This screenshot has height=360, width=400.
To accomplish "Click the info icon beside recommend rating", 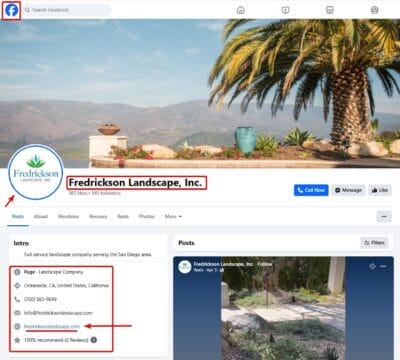I will point(94,340).
